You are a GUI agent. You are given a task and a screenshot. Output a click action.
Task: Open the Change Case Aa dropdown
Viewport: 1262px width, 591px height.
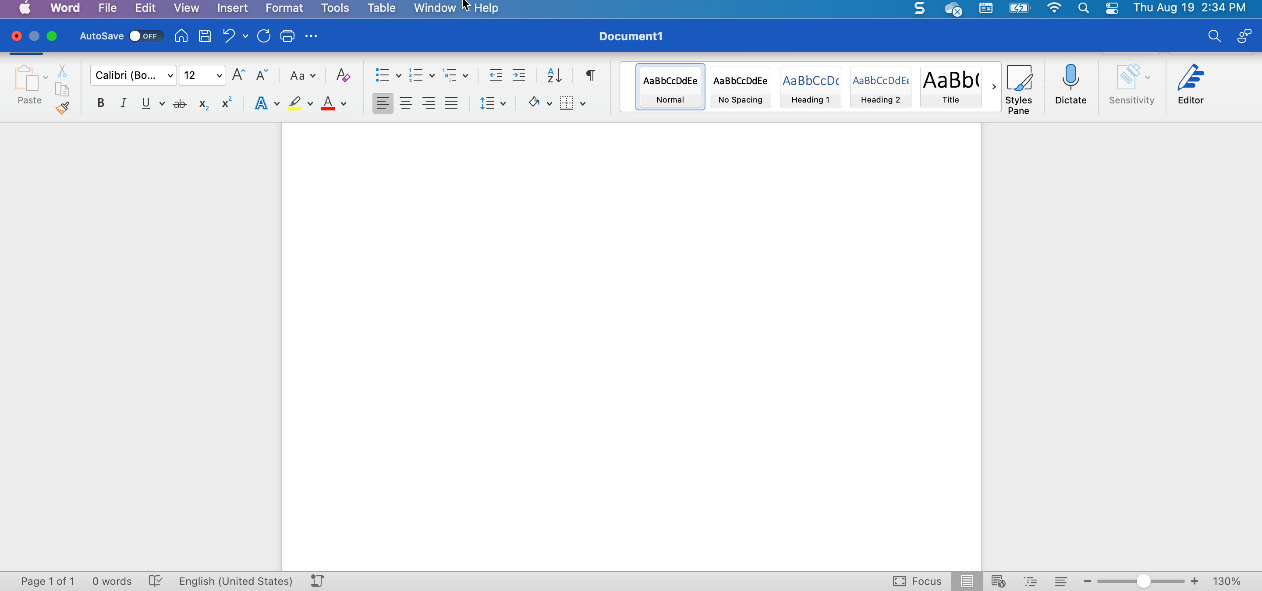pyautogui.click(x=302, y=75)
